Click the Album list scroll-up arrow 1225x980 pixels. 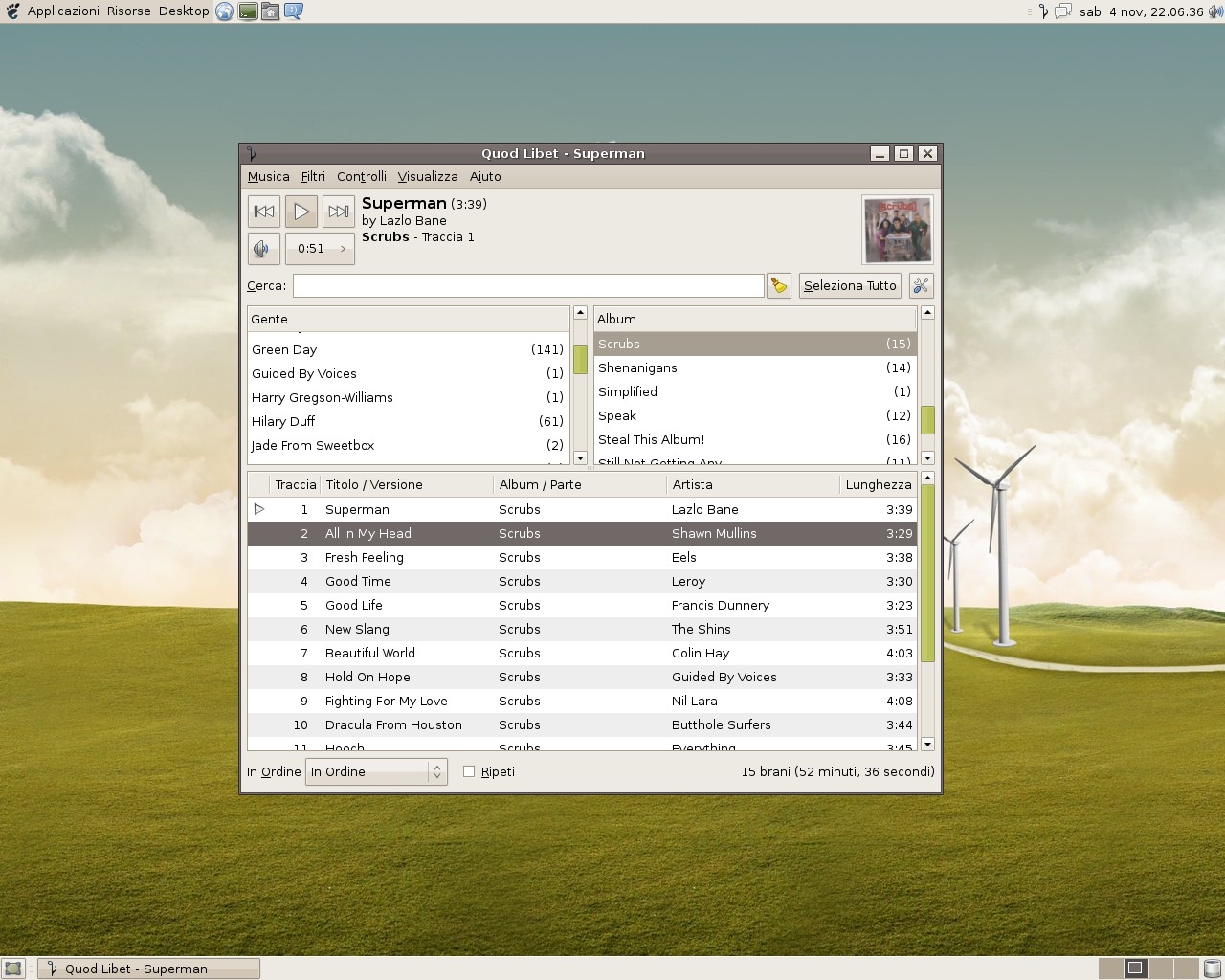pyautogui.click(x=927, y=313)
